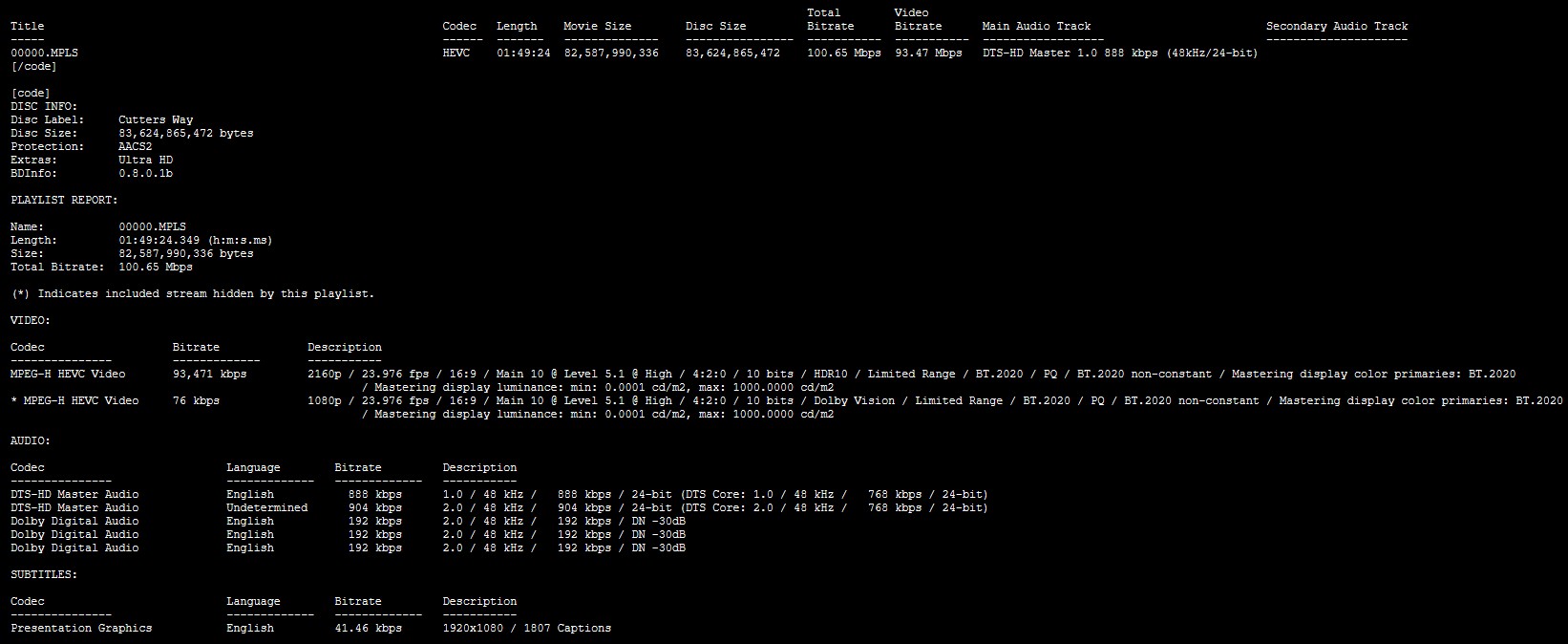This screenshot has width=1568, height=644.
Task: Click the "Title" column header
Action: tap(28, 27)
